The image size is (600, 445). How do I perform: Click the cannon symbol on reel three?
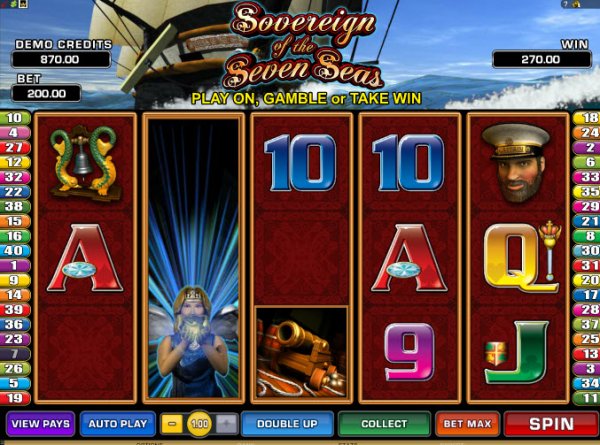(302, 353)
